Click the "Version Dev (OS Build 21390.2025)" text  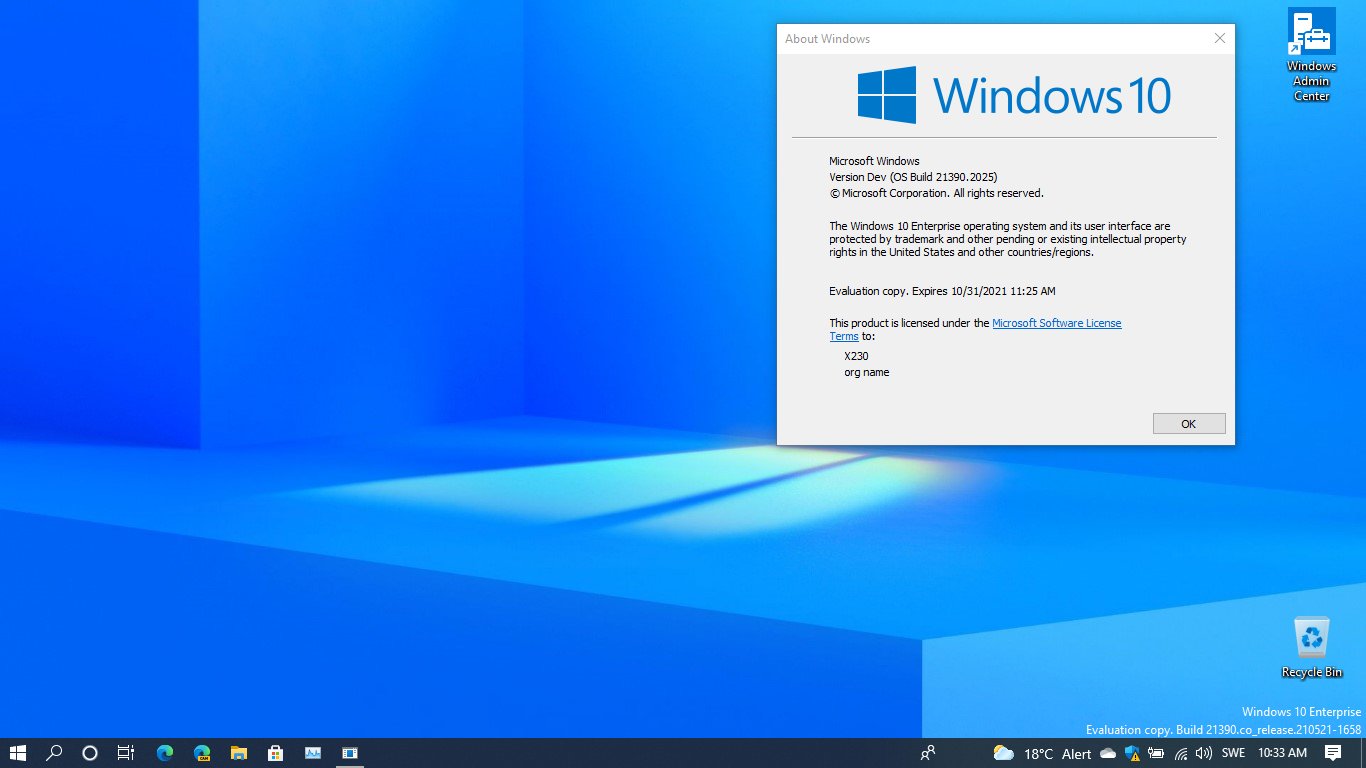[913, 177]
